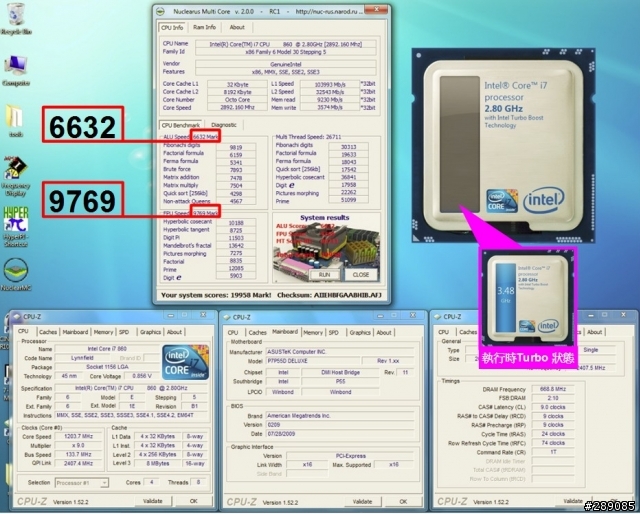This screenshot has height=514, width=640.
Task: Select the CPU Info tab in Nuclearus
Action: (x=172, y=27)
